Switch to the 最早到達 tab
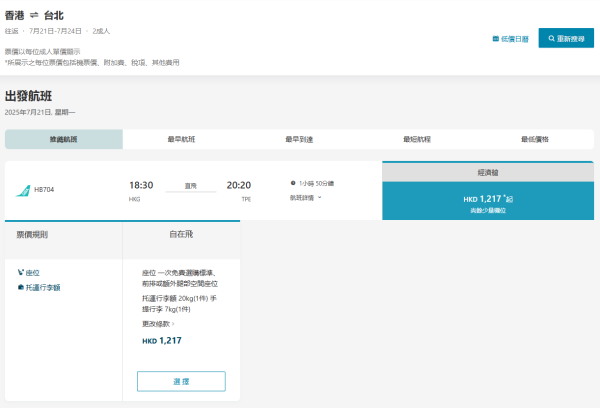Image resolution: width=600 pixels, height=408 pixels. click(x=299, y=139)
